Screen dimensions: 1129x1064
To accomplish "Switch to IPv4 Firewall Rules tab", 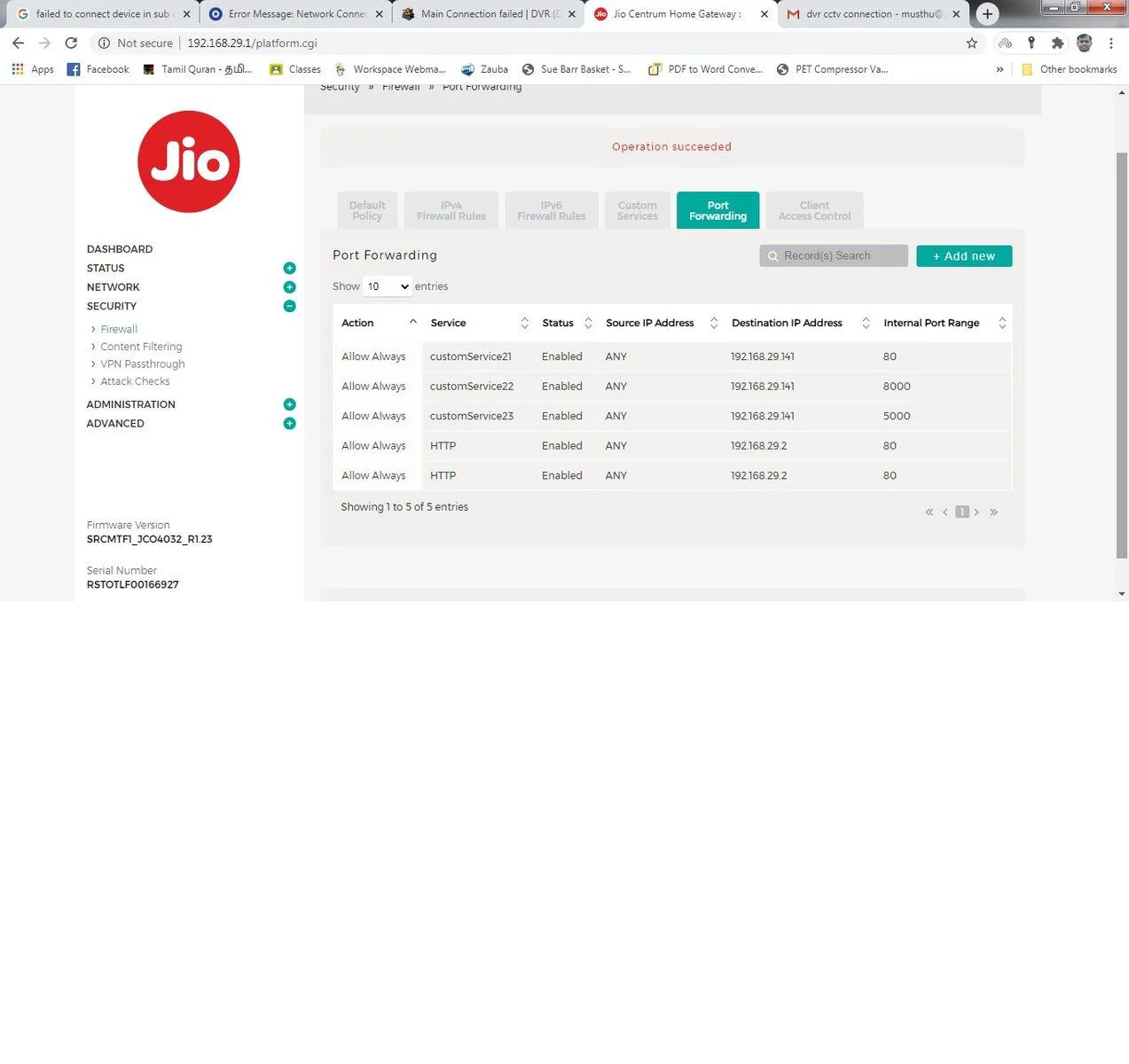I will [451, 211].
